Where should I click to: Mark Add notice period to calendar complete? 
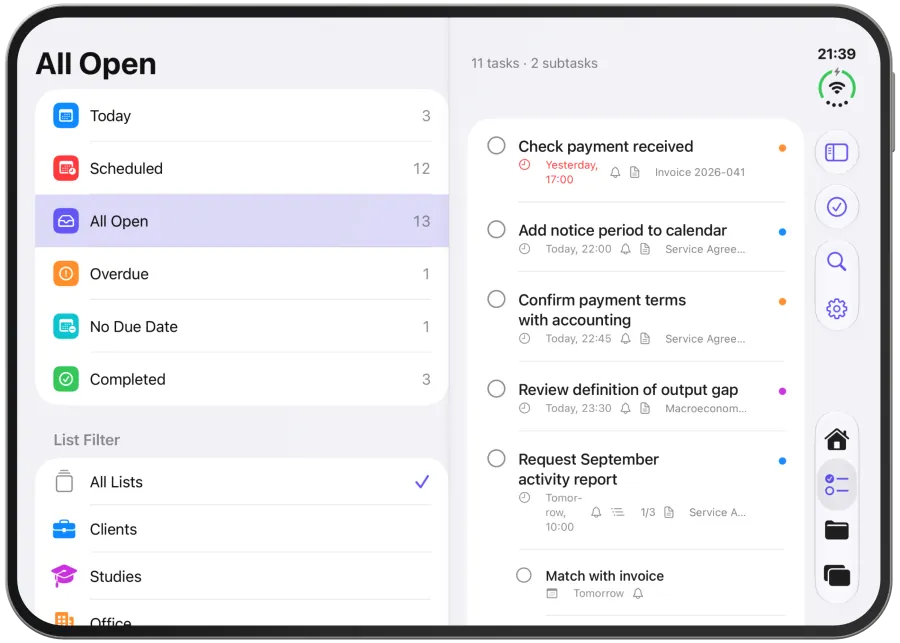[x=496, y=230]
